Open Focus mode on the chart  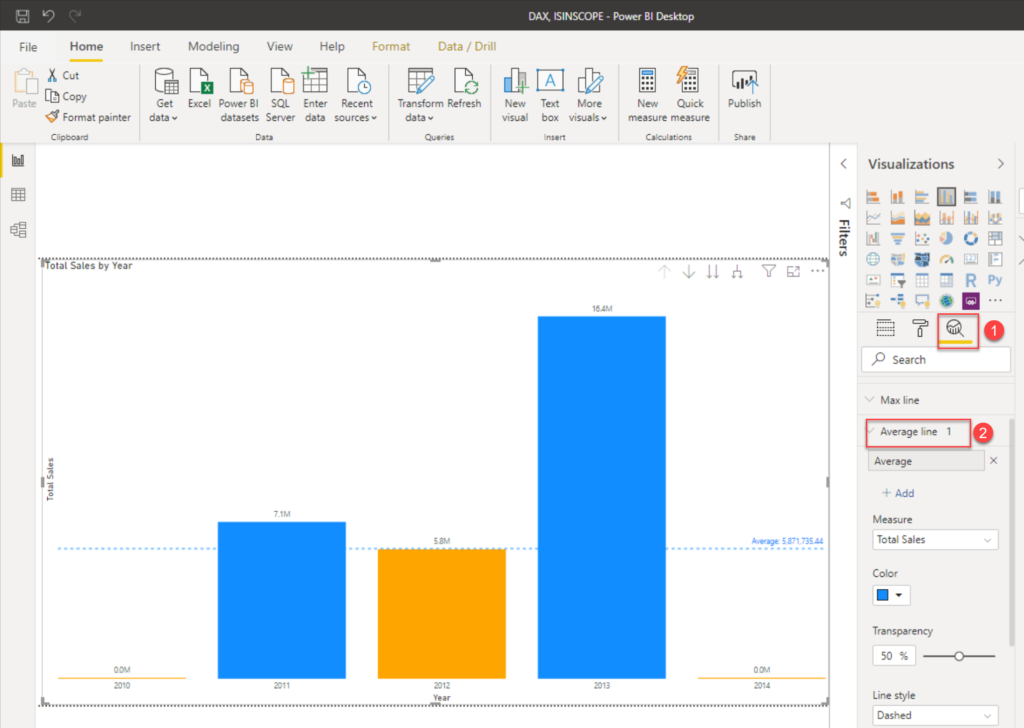793,271
